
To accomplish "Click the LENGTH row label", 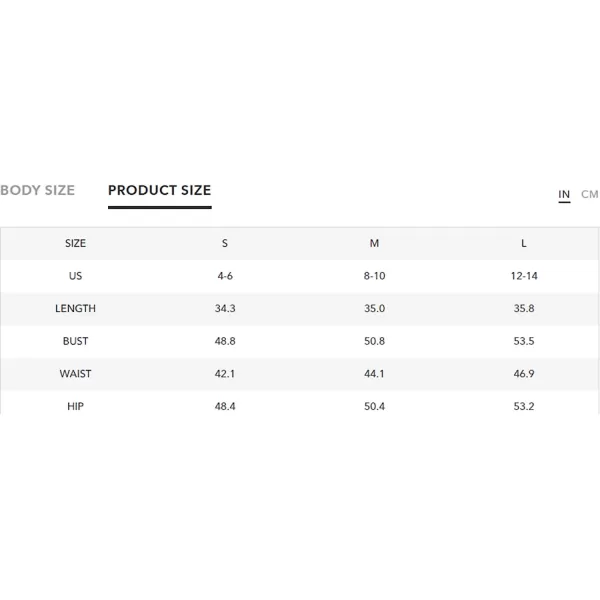I will pyautogui.click(x=75, y=308).
